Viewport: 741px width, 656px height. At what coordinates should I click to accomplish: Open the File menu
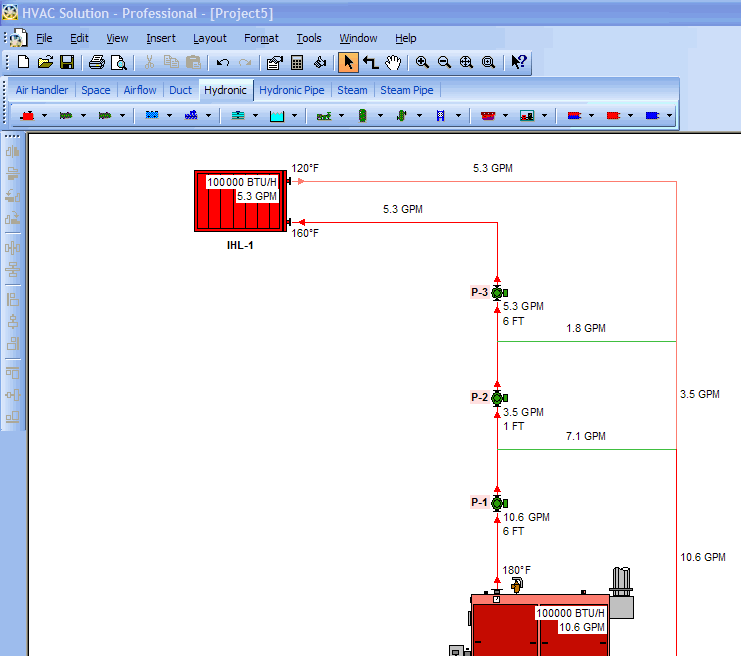(x=44, y=38)
